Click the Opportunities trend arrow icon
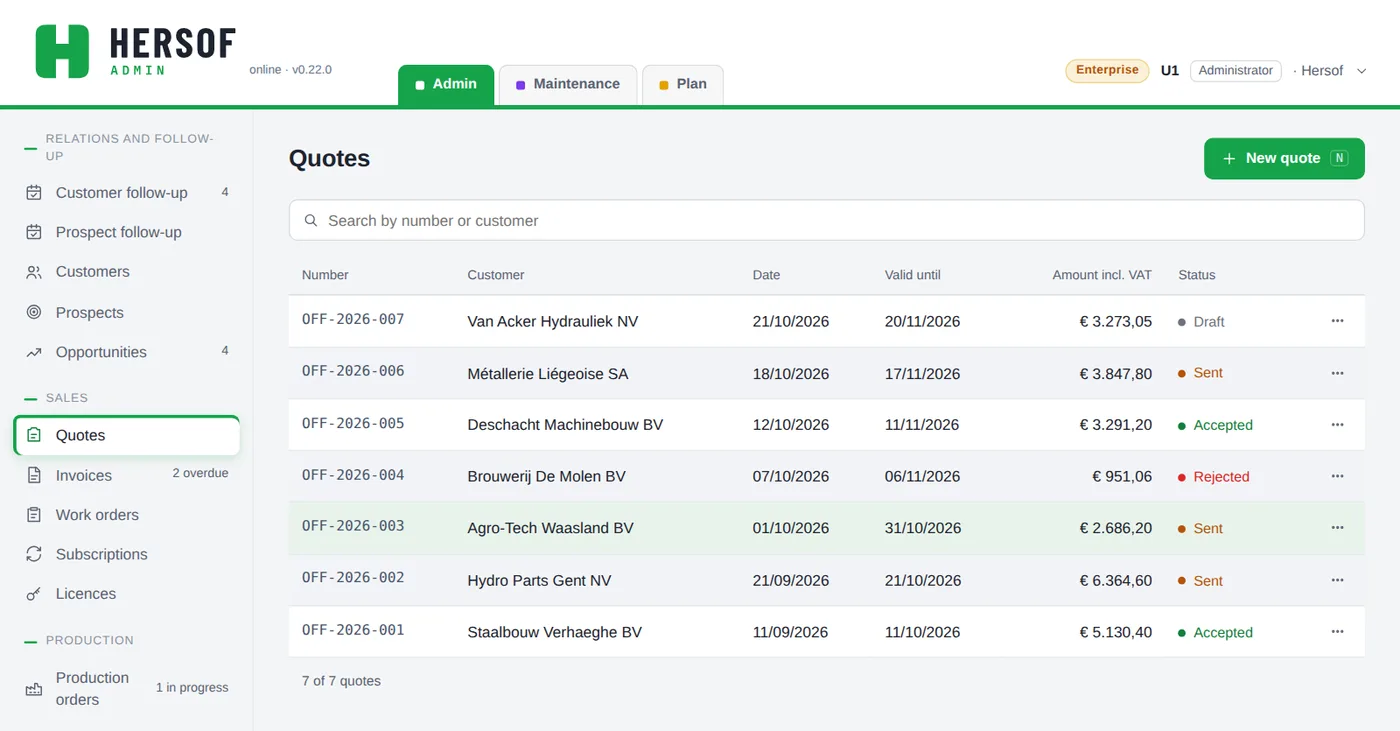 pyautogui.click(x=34, y=352)
